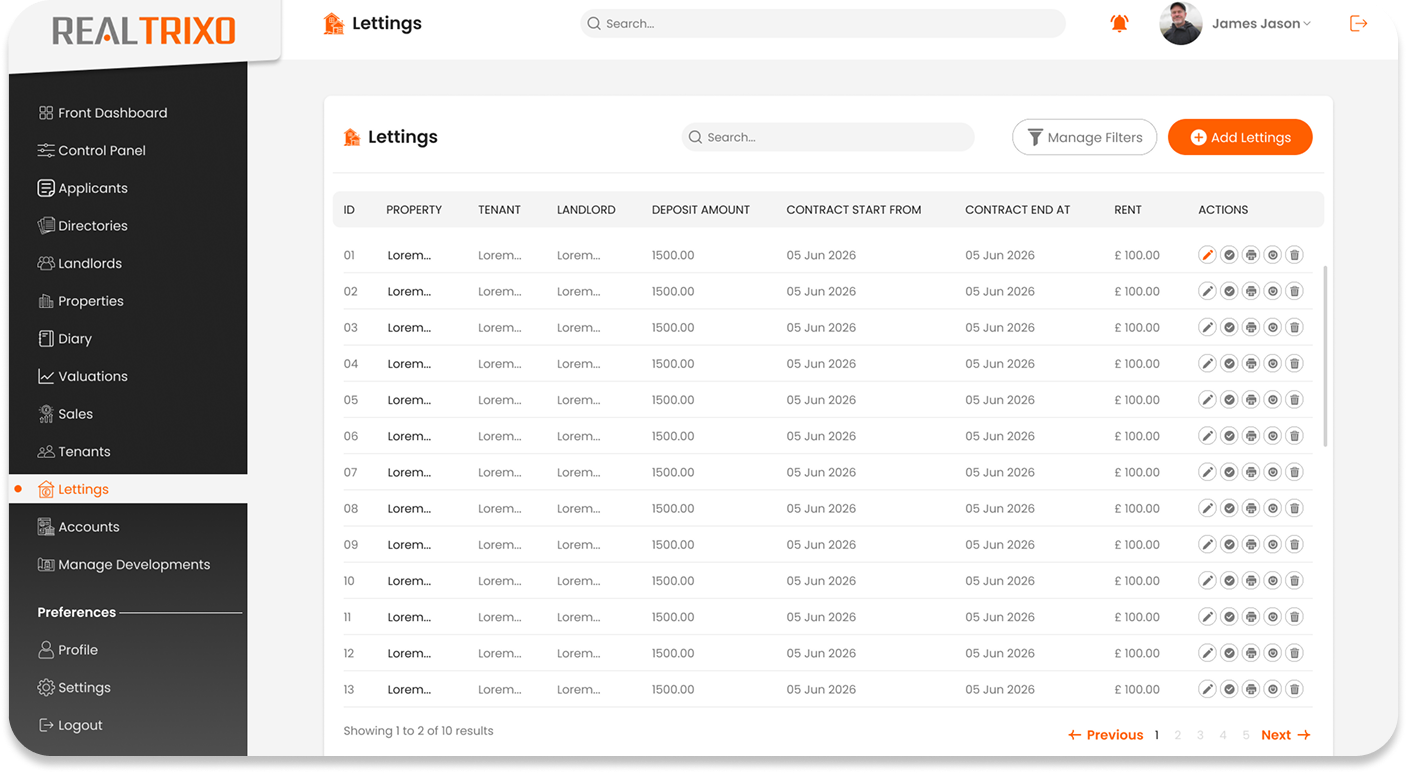Select page 5 in pagination
Image resolution: width=1407 pixels, height=774 pixels.
pyautogui.click(x=1246, y=735)
